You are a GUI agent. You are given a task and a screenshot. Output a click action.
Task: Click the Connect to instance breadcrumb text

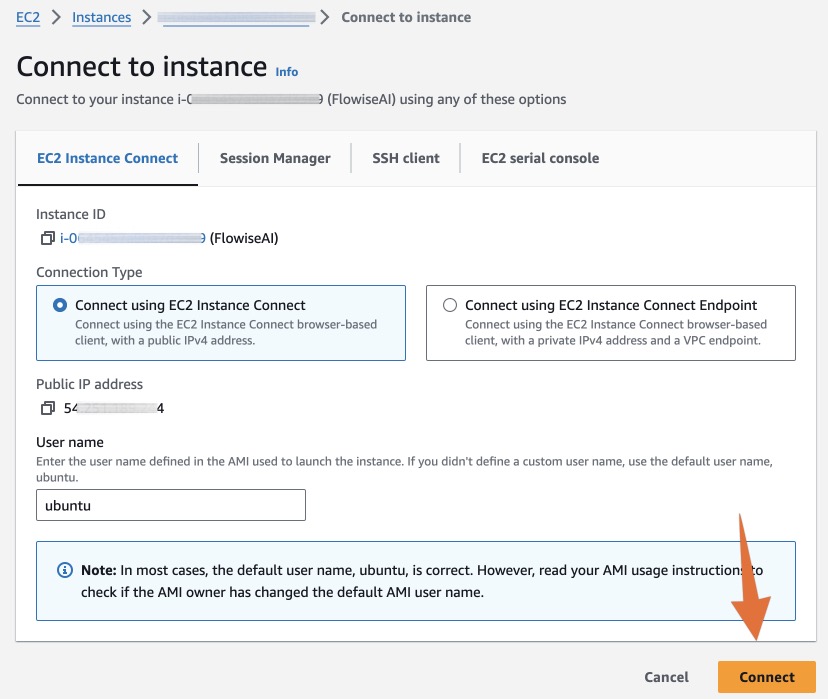pos(406,17)
